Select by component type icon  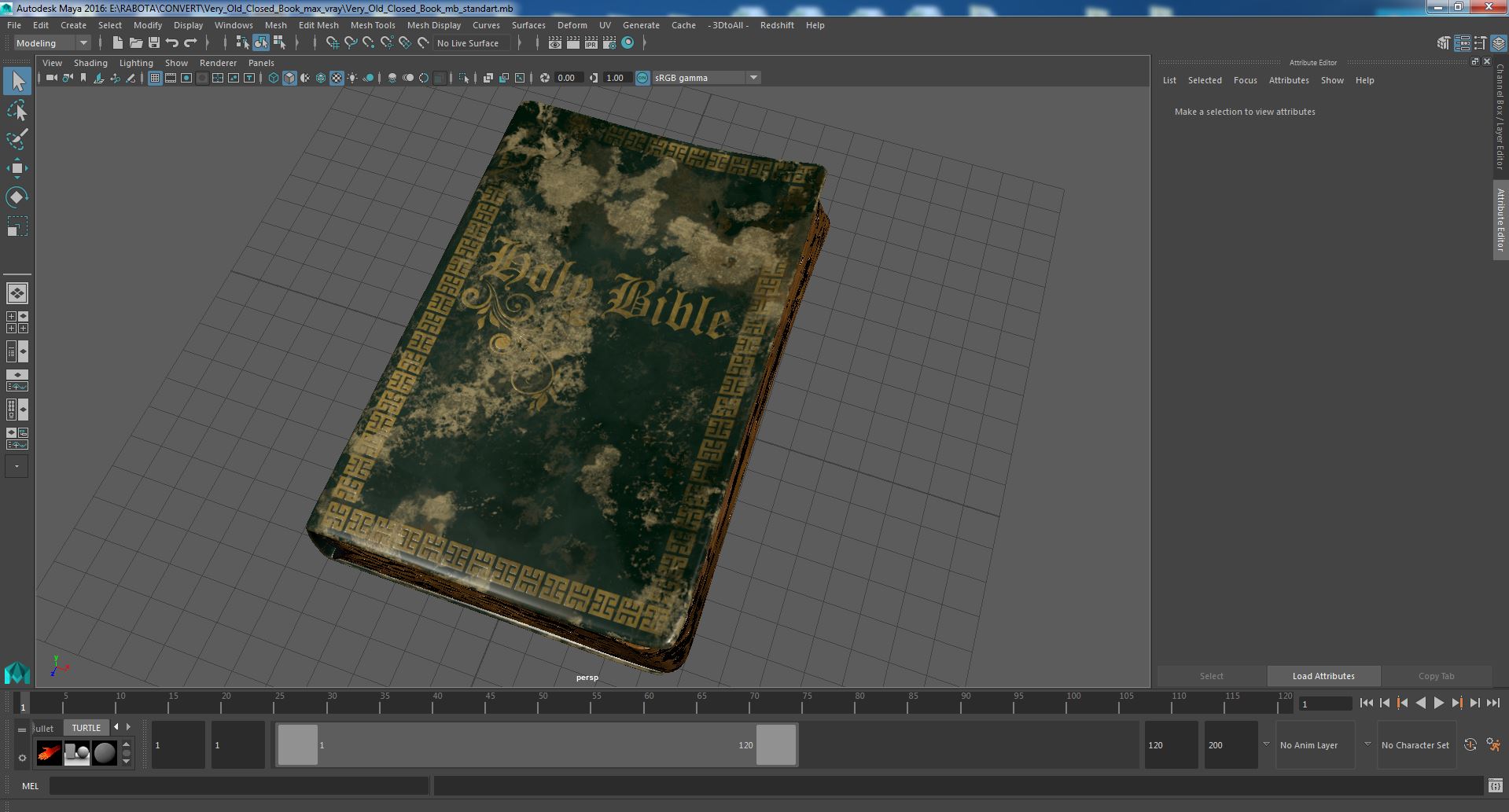click(x=279, y=43)
